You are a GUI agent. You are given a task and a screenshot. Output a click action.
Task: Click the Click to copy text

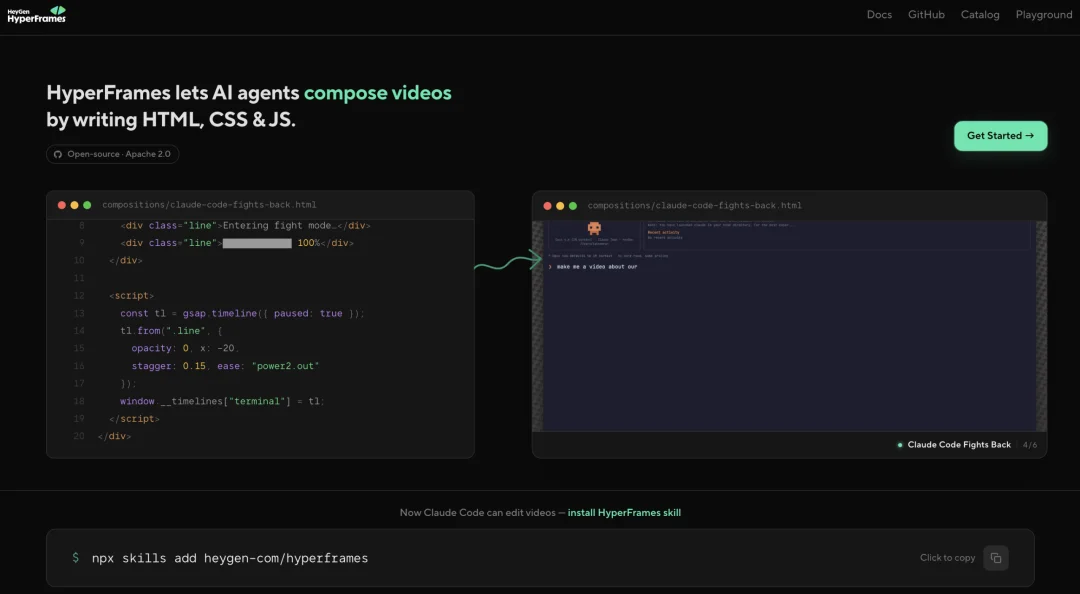click(947, 558)
